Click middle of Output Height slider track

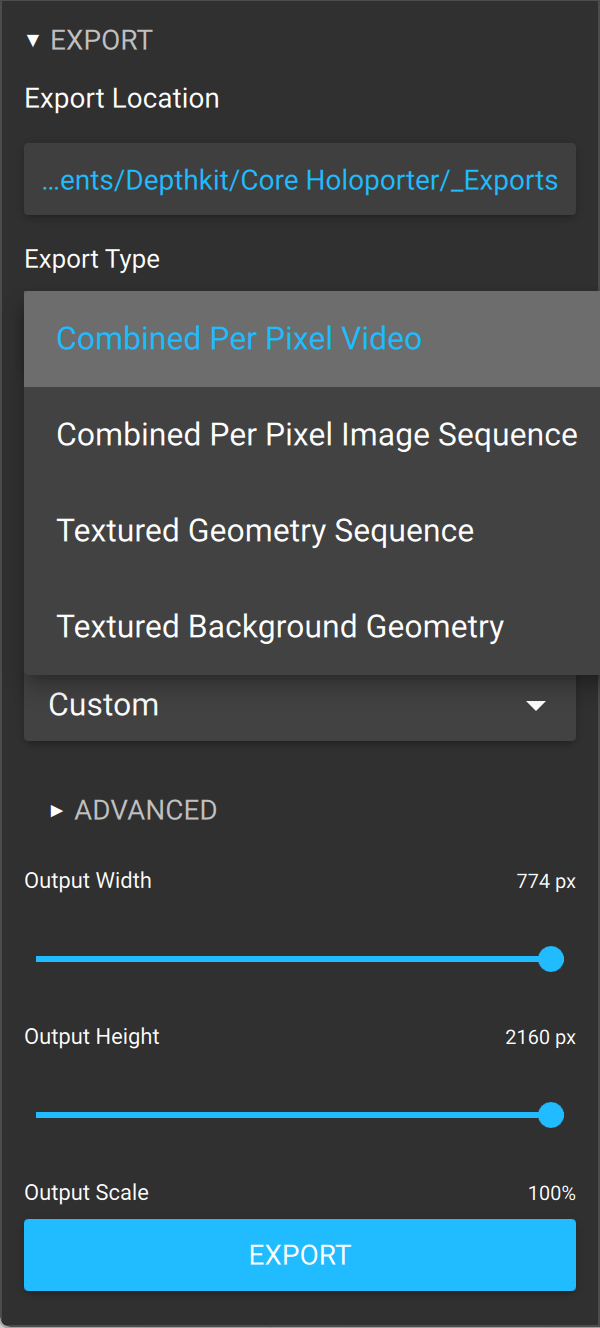[x=293, y=1115]
